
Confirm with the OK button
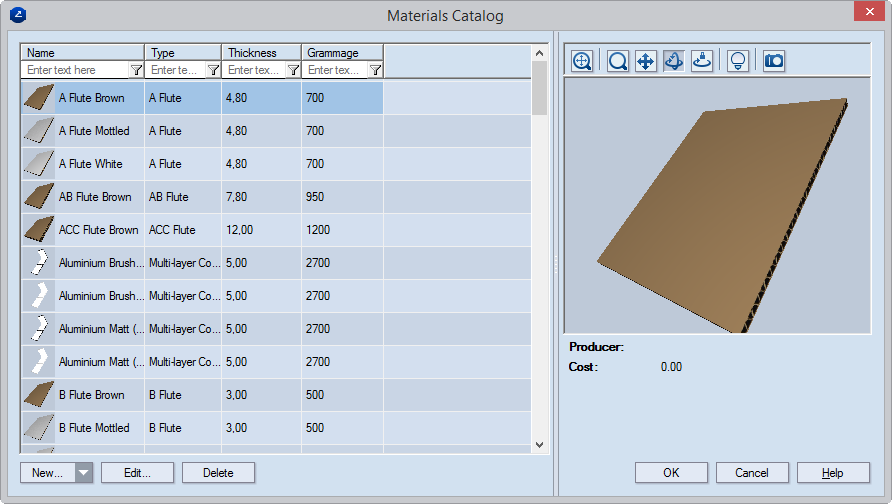[x=671, y=473]
